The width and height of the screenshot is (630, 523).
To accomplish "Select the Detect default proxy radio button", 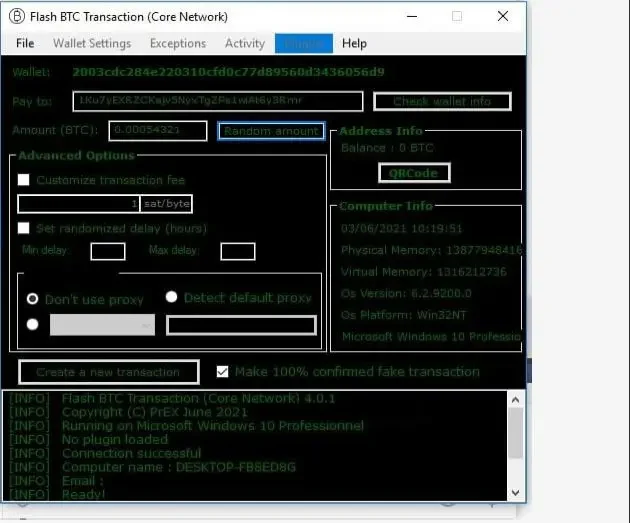I will (x=172, y=297).
